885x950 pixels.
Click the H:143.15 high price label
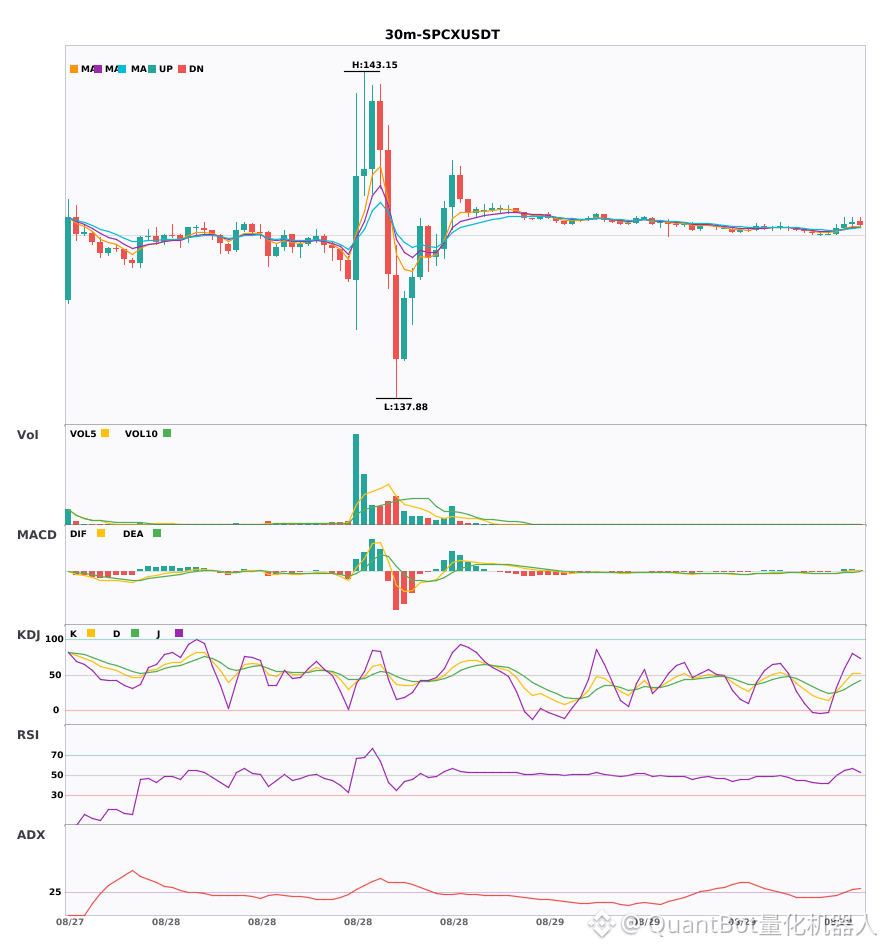tap(375, 65)
